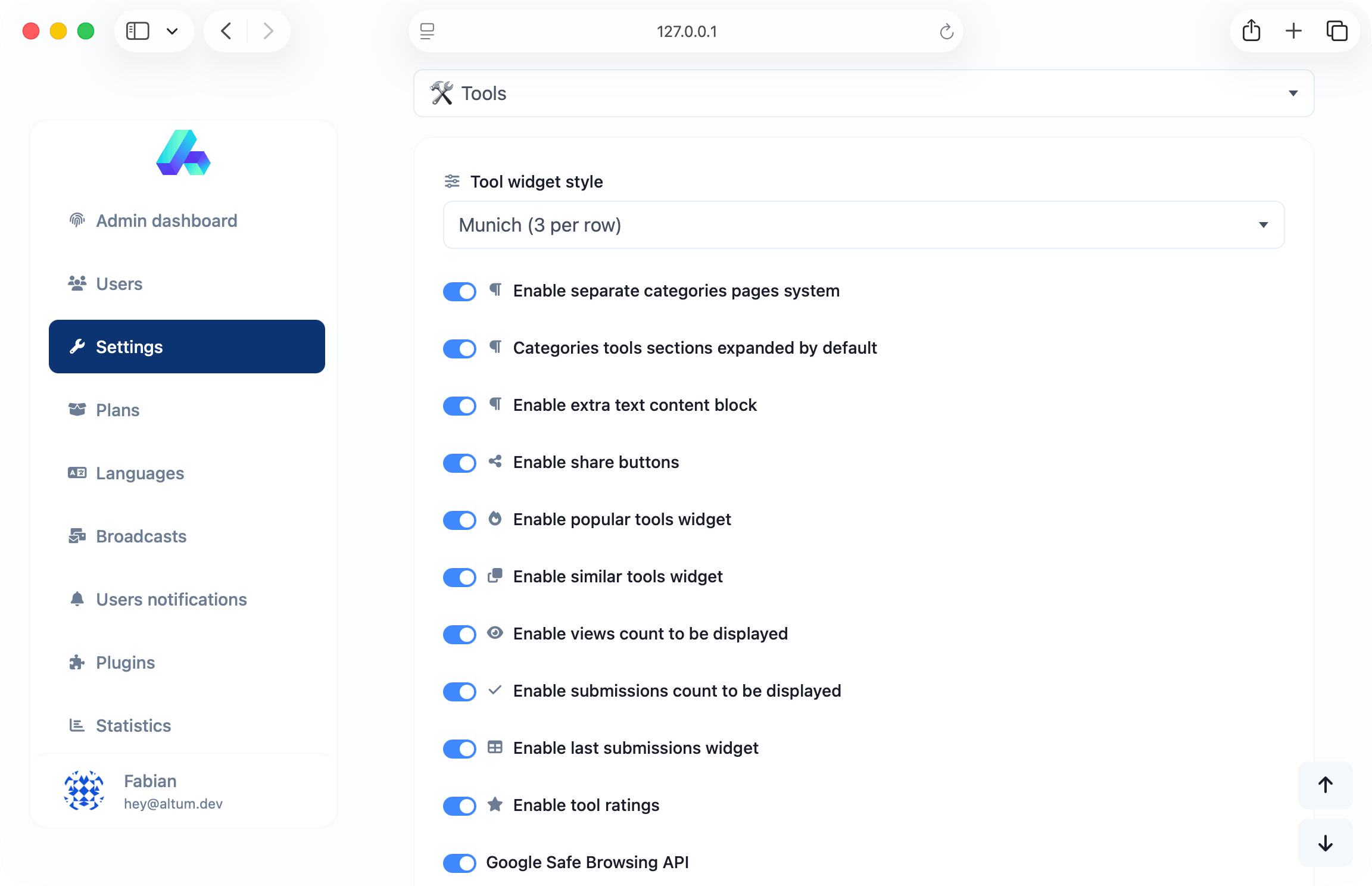Select the Settings menu item
Image resolution: width=1372 pixels, height=886 pixels.
[187, 347]
